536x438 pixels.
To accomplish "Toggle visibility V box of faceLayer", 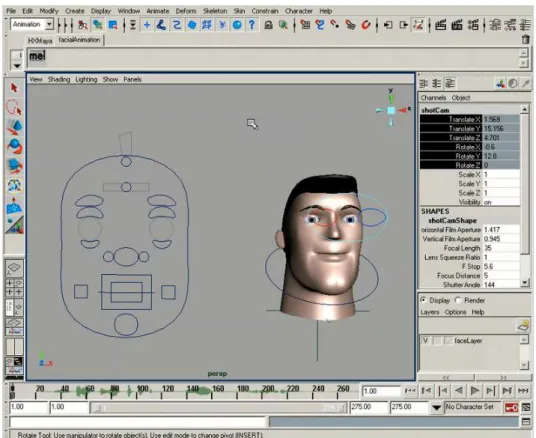I will 426,341.
